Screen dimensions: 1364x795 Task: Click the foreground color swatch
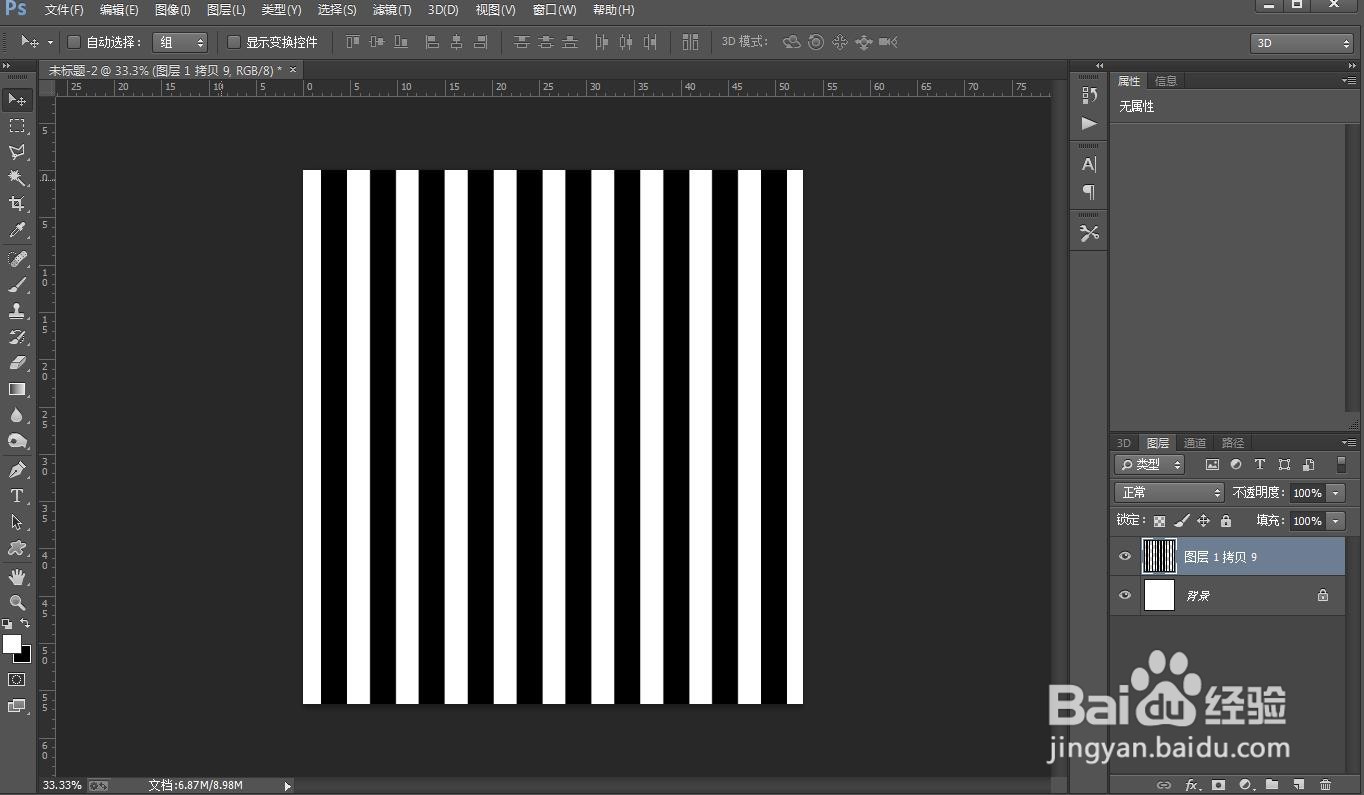[12, 644]
